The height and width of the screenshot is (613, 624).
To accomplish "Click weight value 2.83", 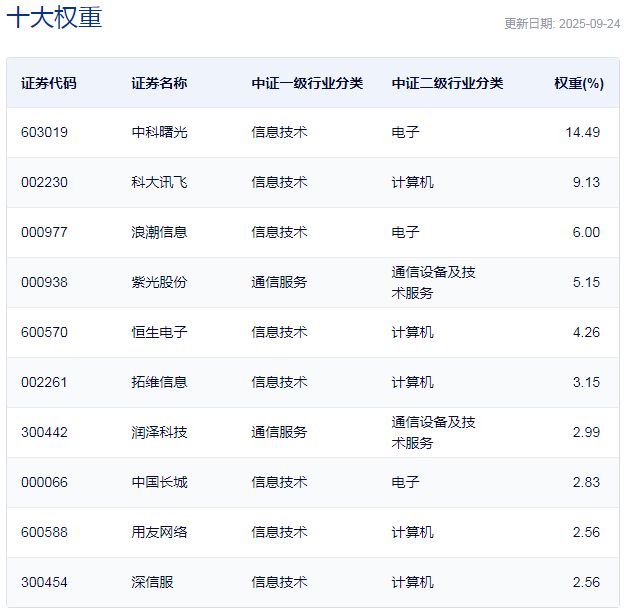I will click(586, 482).
